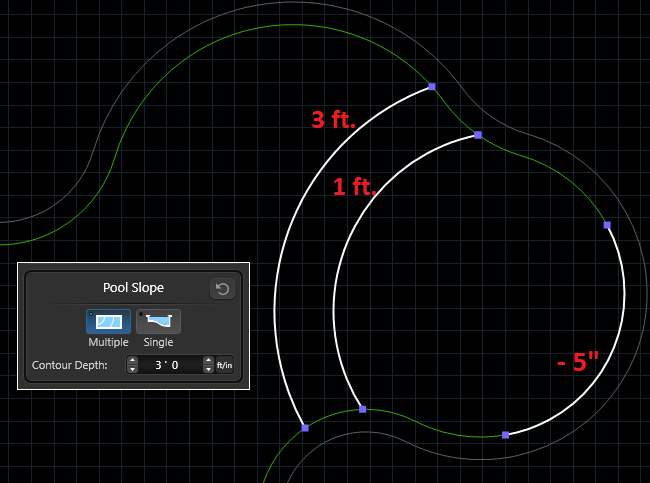This screenshot has height=483, width=650.
Task: Select the upper-right control point of -5" contour
Action: 607,225
